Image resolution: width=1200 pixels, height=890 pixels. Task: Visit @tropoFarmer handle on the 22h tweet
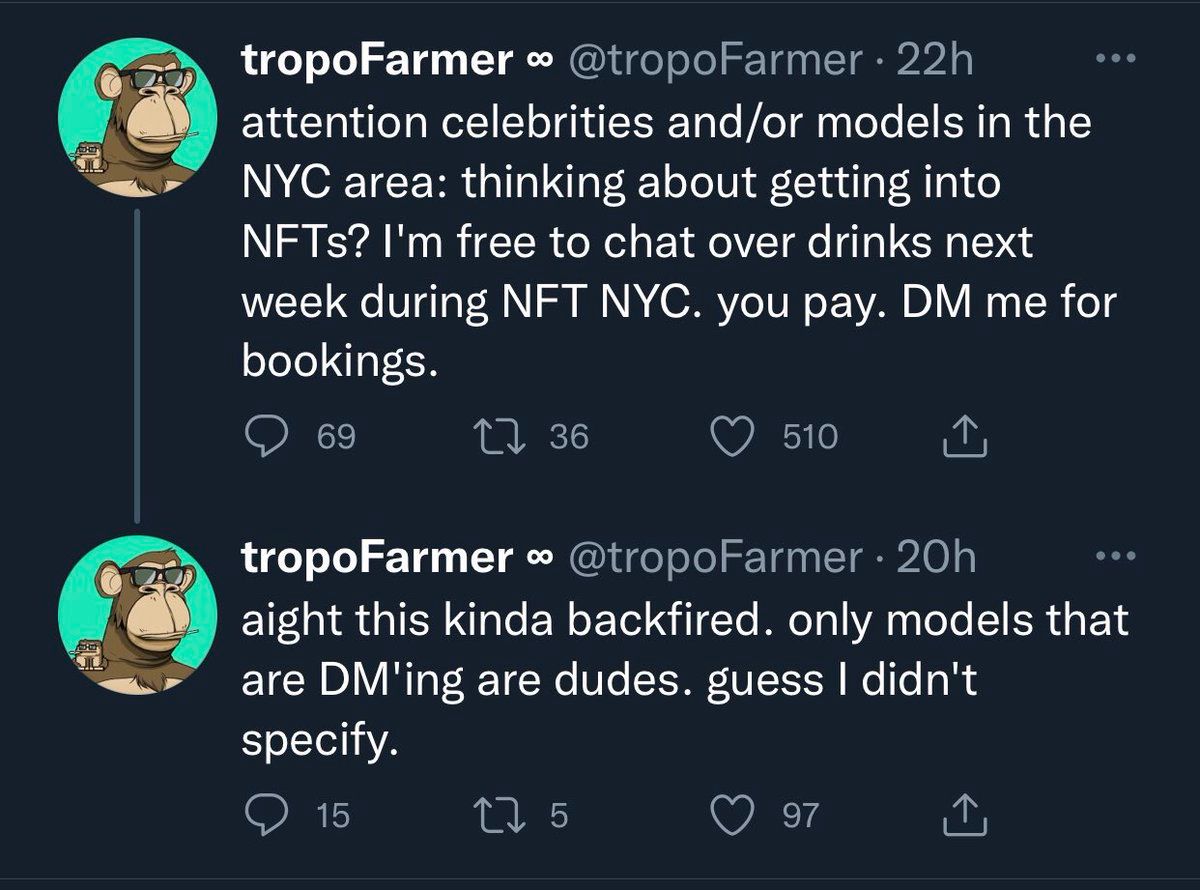click(714, 61)
